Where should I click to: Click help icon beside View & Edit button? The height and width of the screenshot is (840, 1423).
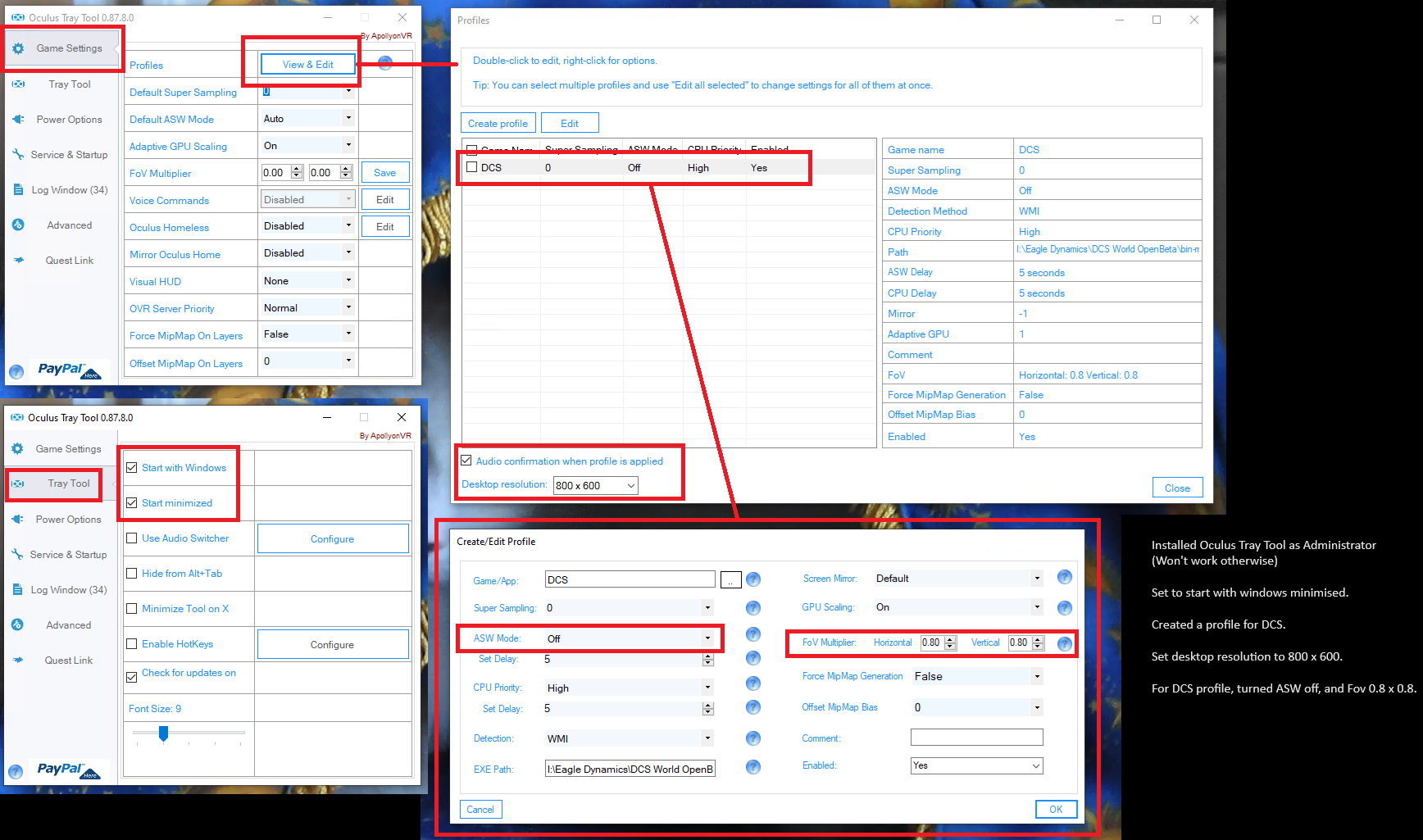(x=385, y=63)
